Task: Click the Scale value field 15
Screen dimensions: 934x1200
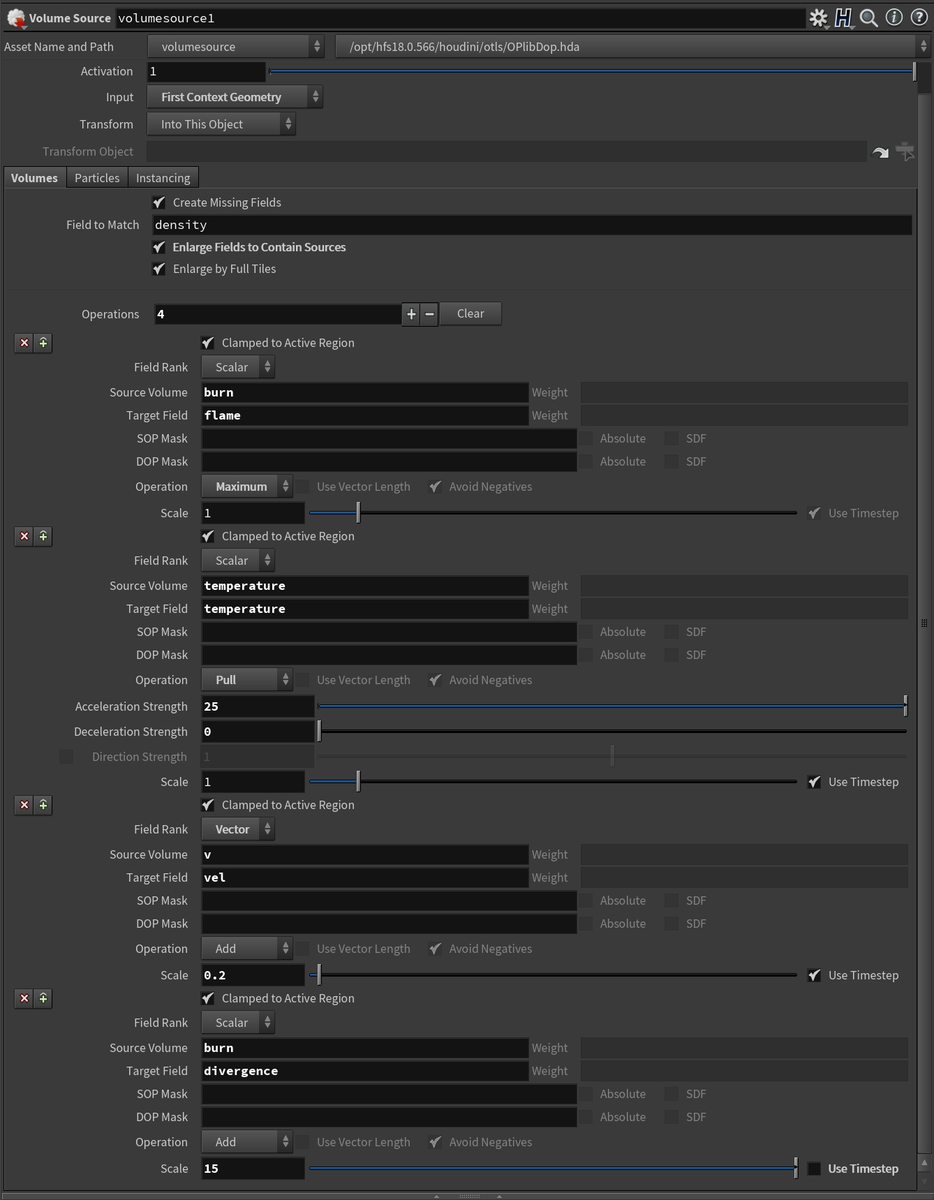Action: [253, 1168]
